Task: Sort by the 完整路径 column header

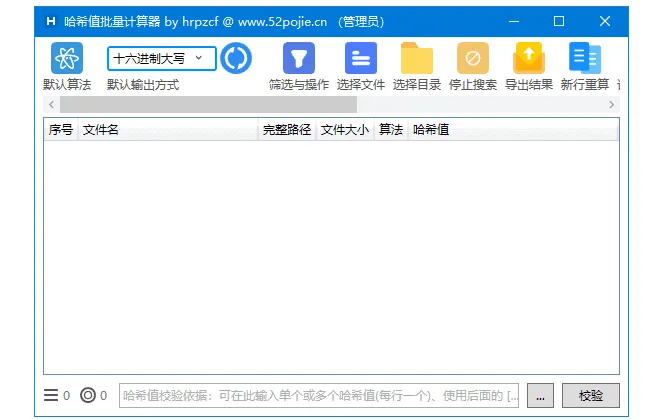Action: pyautogui.click(x=287, y=130)
